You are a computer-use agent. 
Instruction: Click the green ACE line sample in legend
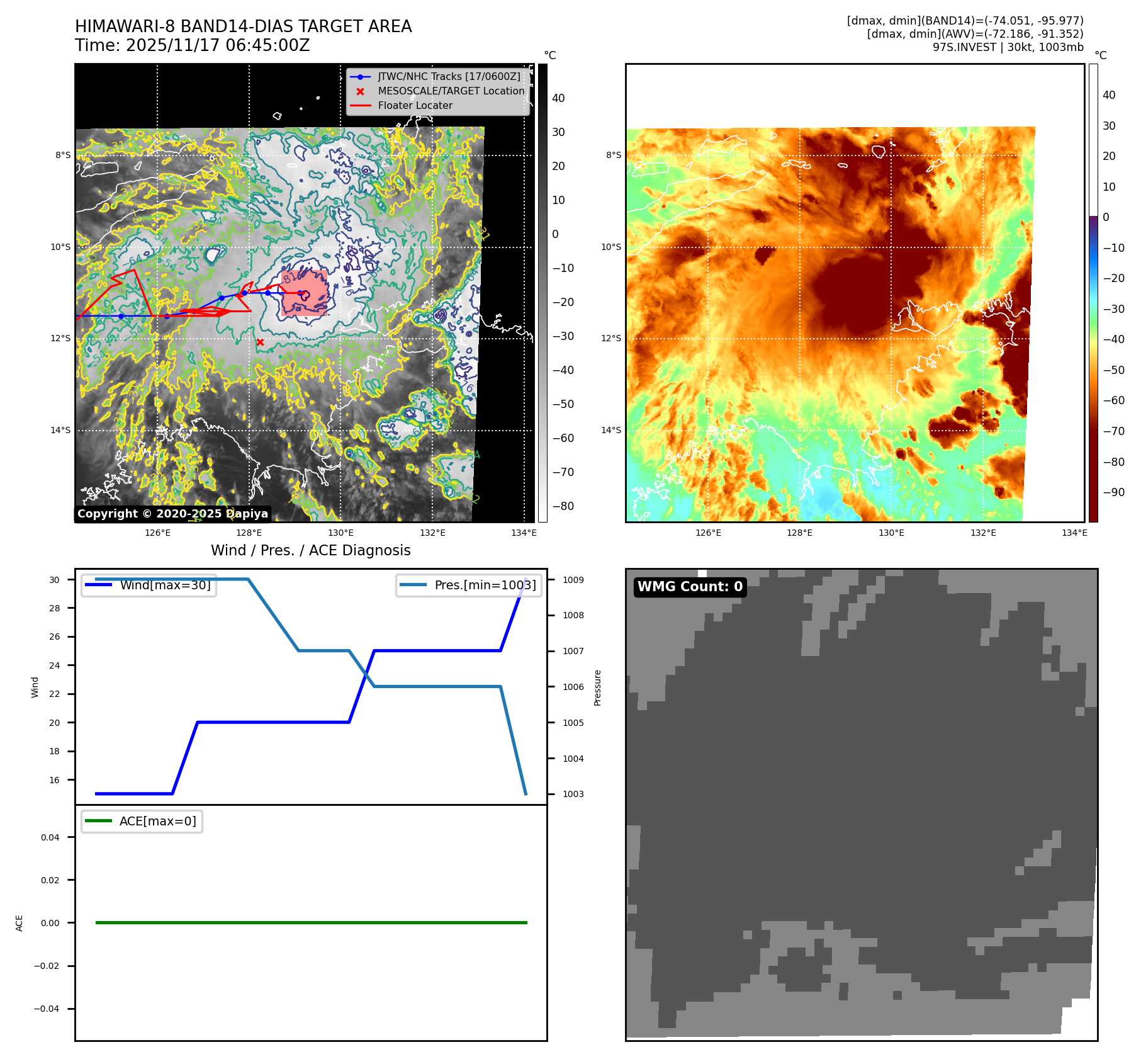pos(98,821)
